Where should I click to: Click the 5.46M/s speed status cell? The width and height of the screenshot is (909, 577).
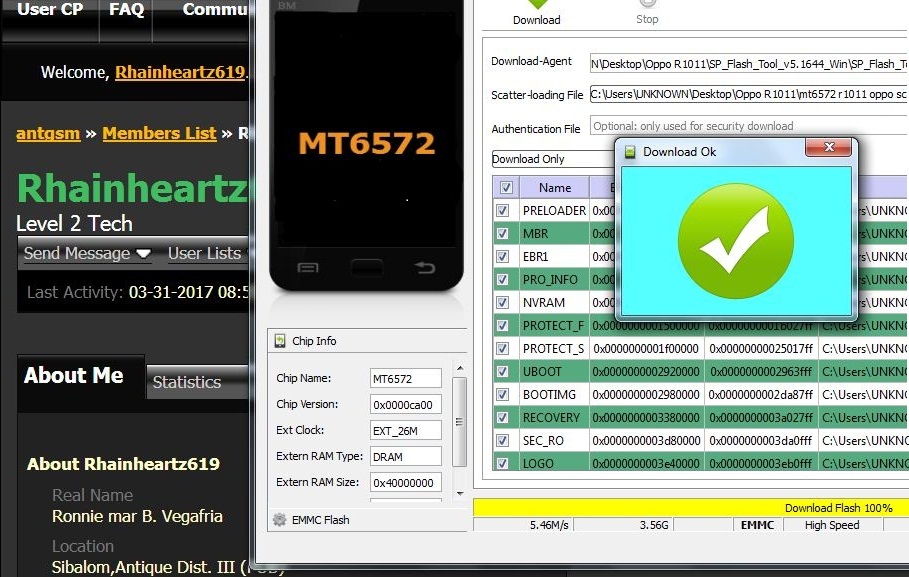523,525
